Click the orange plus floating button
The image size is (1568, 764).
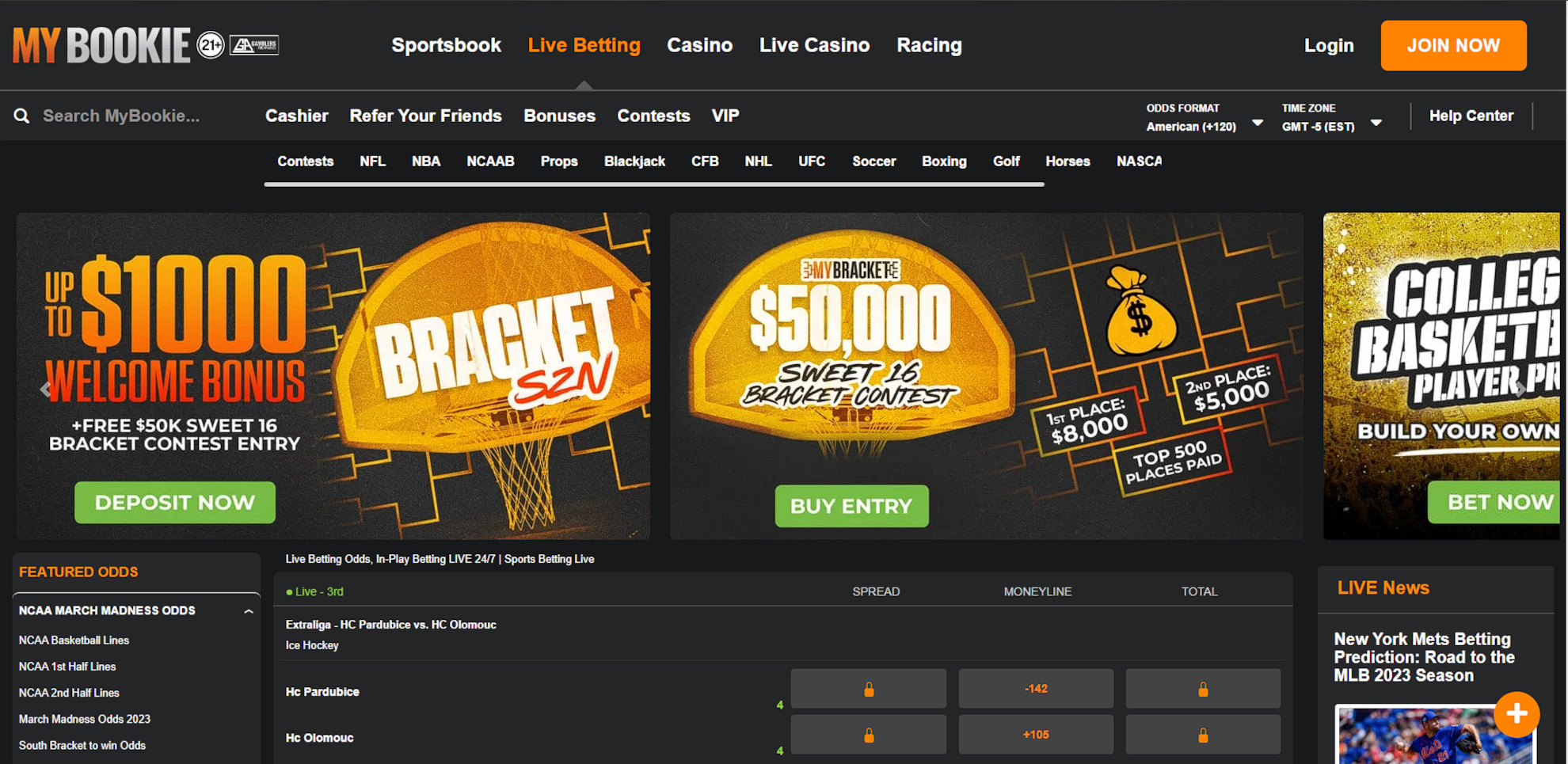click(1517, 714)
